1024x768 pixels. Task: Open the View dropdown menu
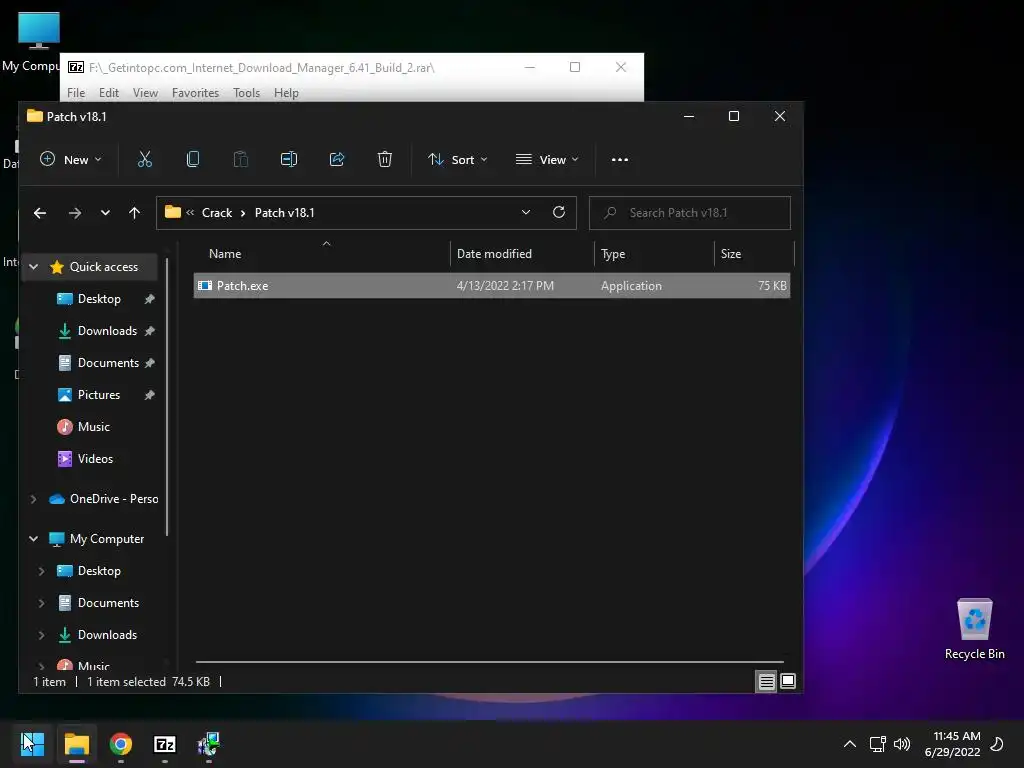[547, 159]
